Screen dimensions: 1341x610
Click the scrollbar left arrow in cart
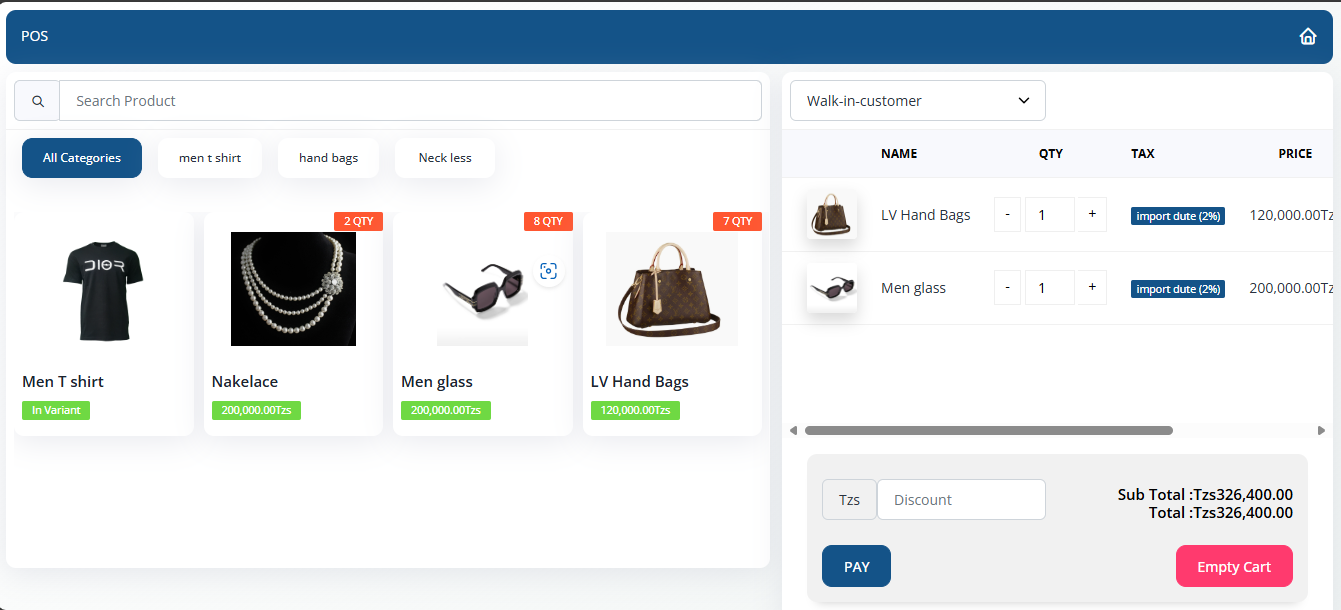point(794,431)
